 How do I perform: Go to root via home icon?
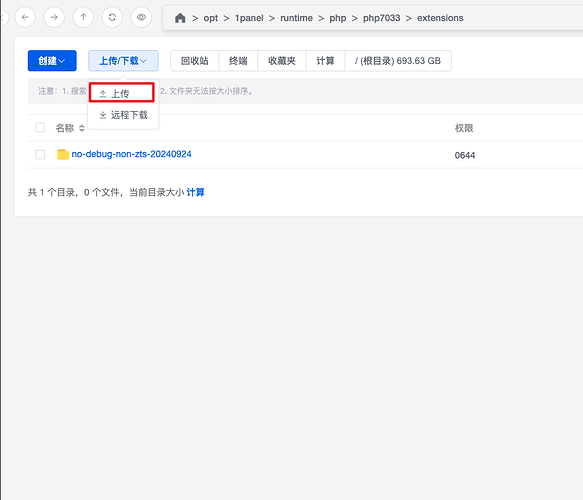coord(180,18)
